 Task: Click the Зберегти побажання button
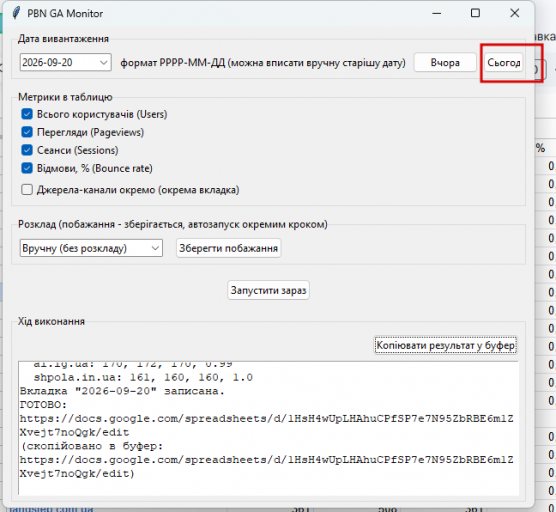[228, 248]
